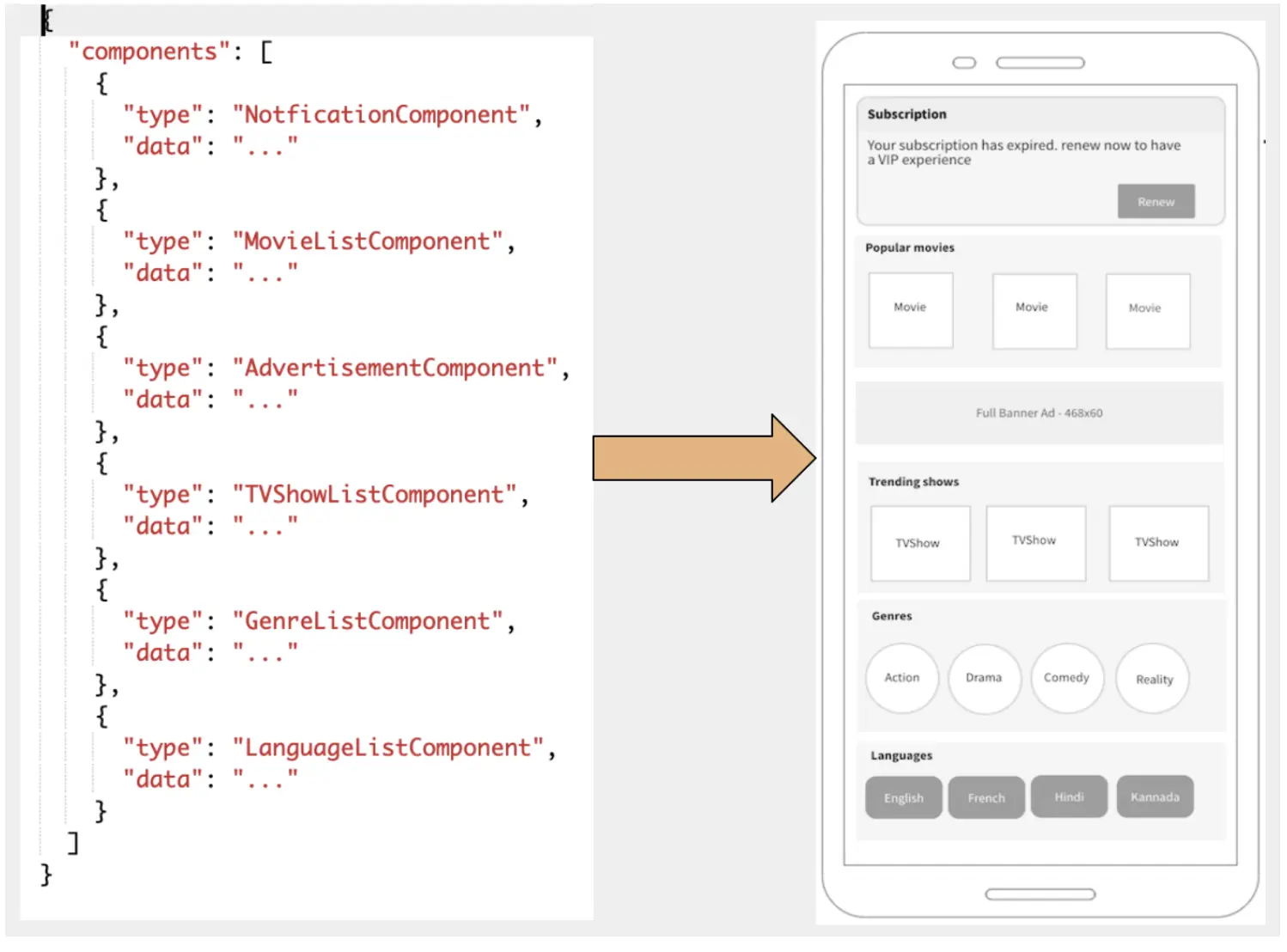Tap the phone's bottom home bar

[x=1040, y=894]
